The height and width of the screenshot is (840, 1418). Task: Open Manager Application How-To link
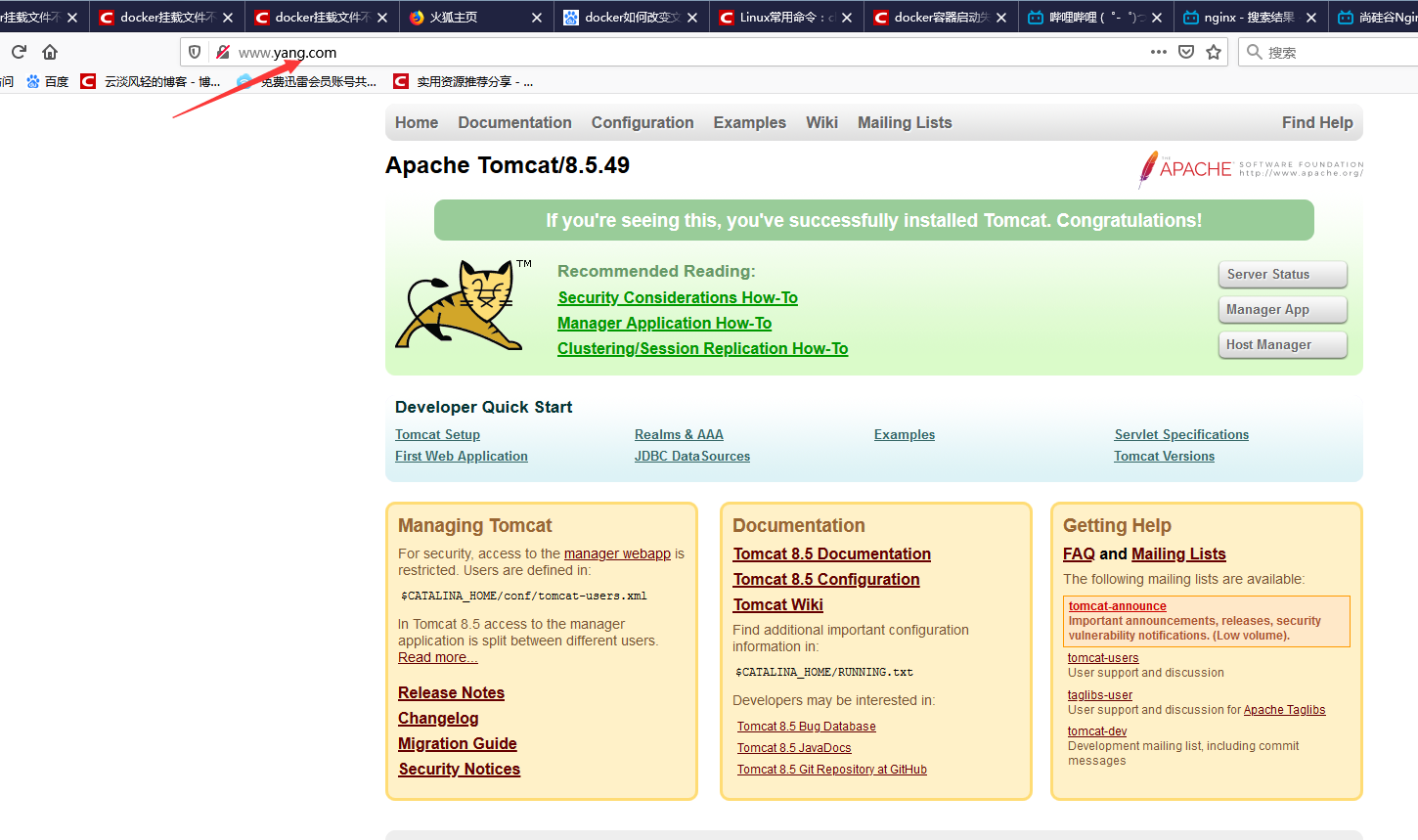point(664,323)
